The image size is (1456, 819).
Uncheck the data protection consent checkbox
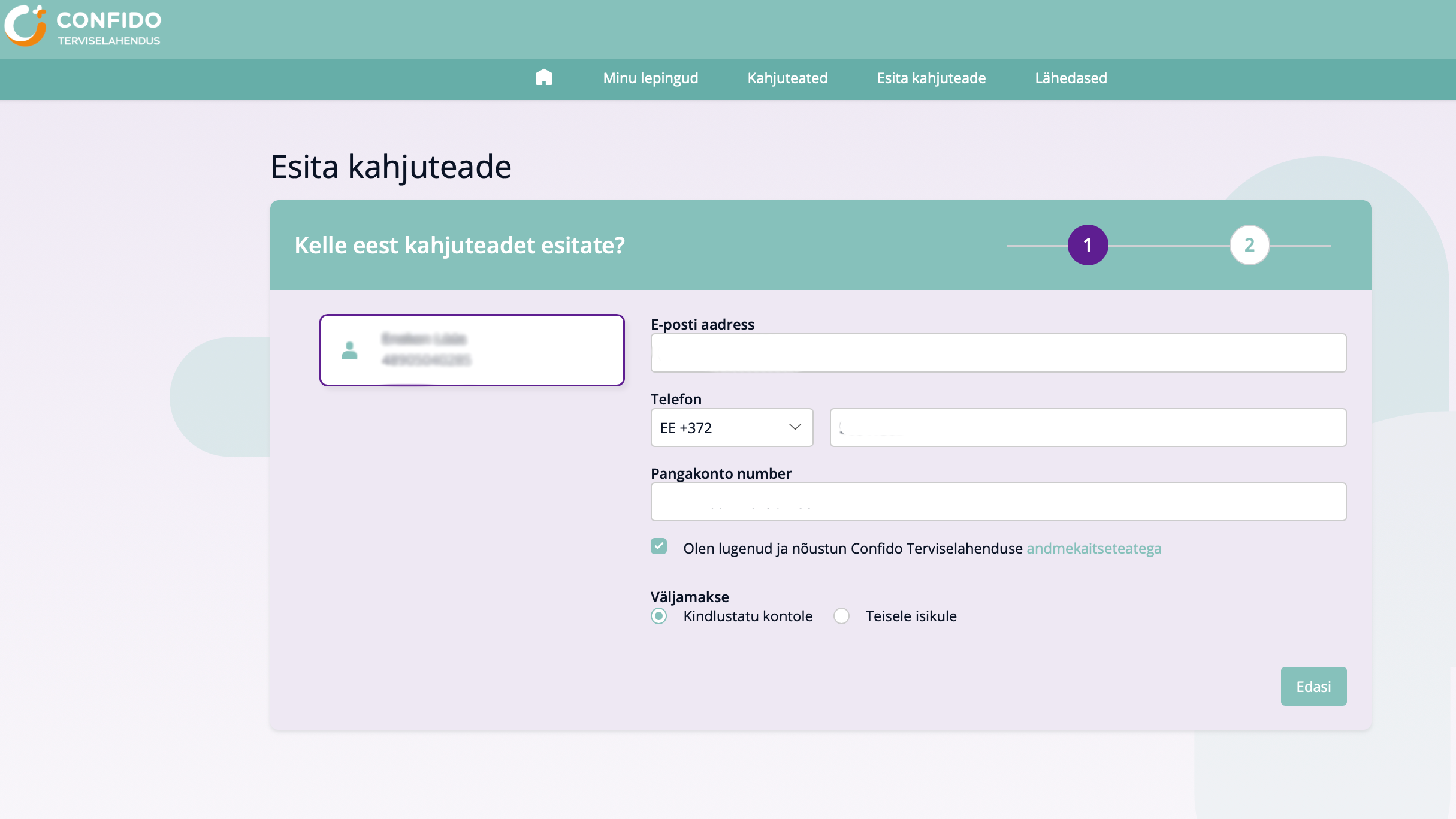pos(659,546)
